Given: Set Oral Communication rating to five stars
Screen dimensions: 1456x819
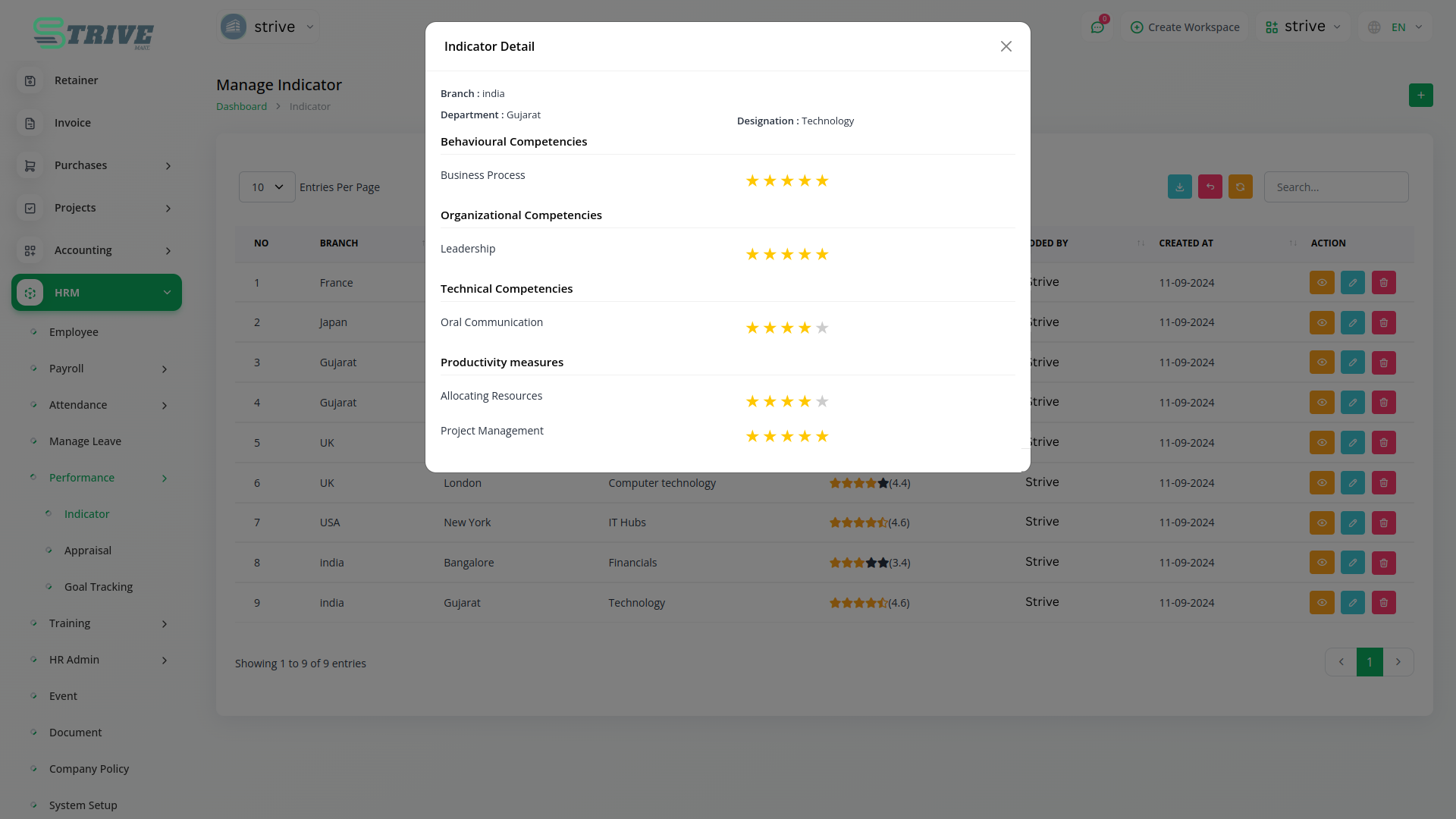Looking at the screenshot, I should [x=822, y=328].
